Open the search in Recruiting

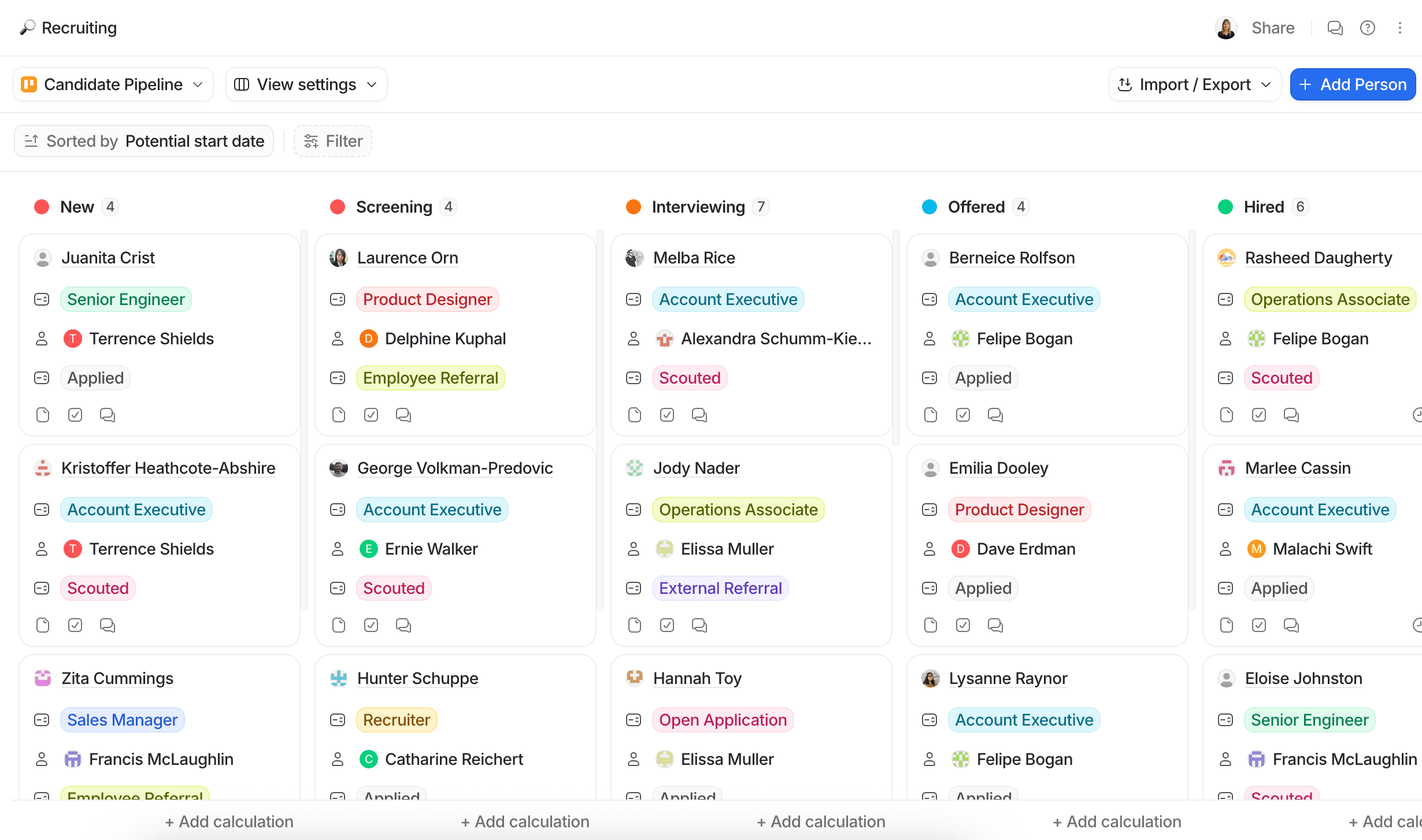point(27,27)
